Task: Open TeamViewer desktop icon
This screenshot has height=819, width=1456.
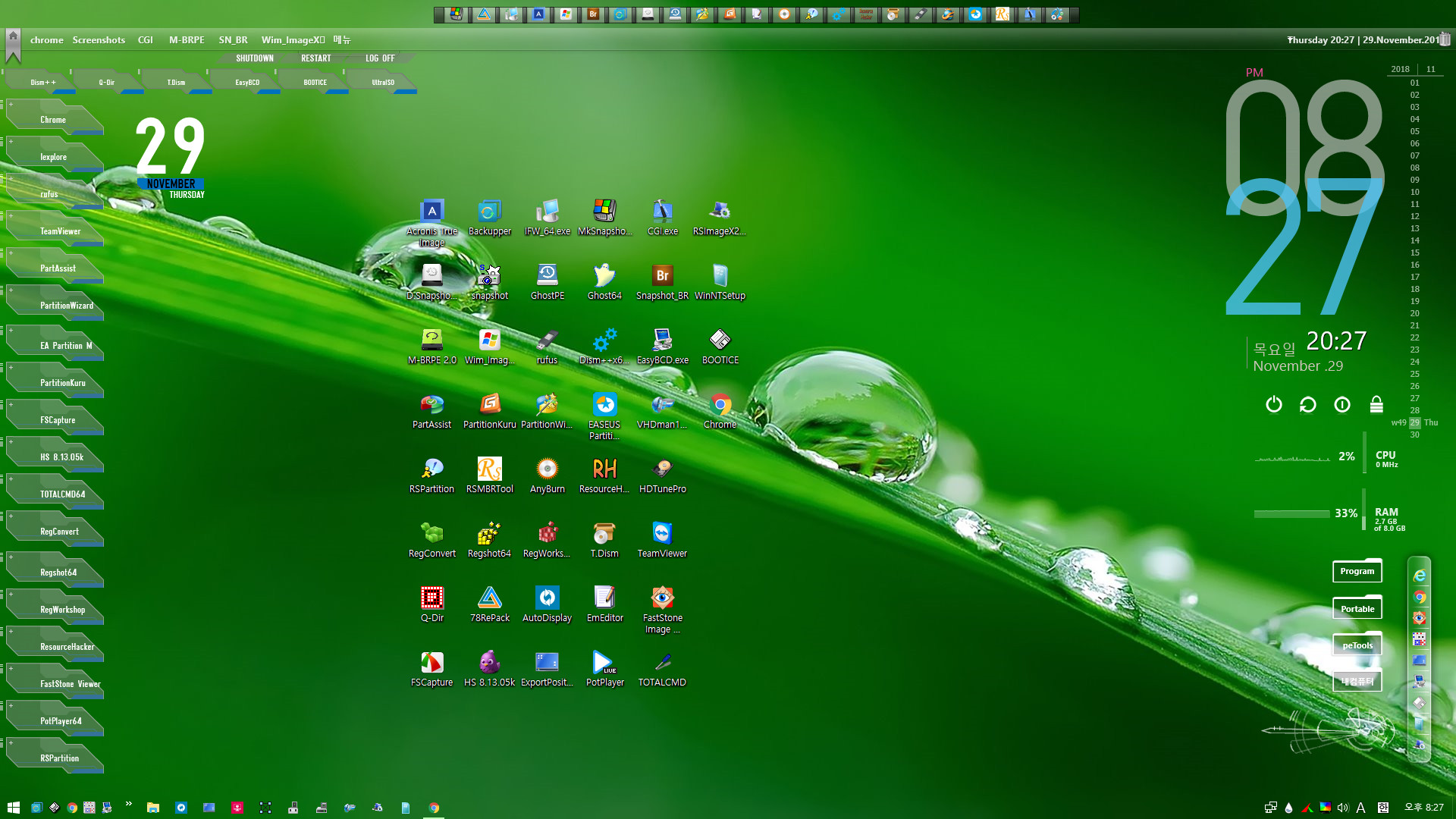Action: (662, 540)
